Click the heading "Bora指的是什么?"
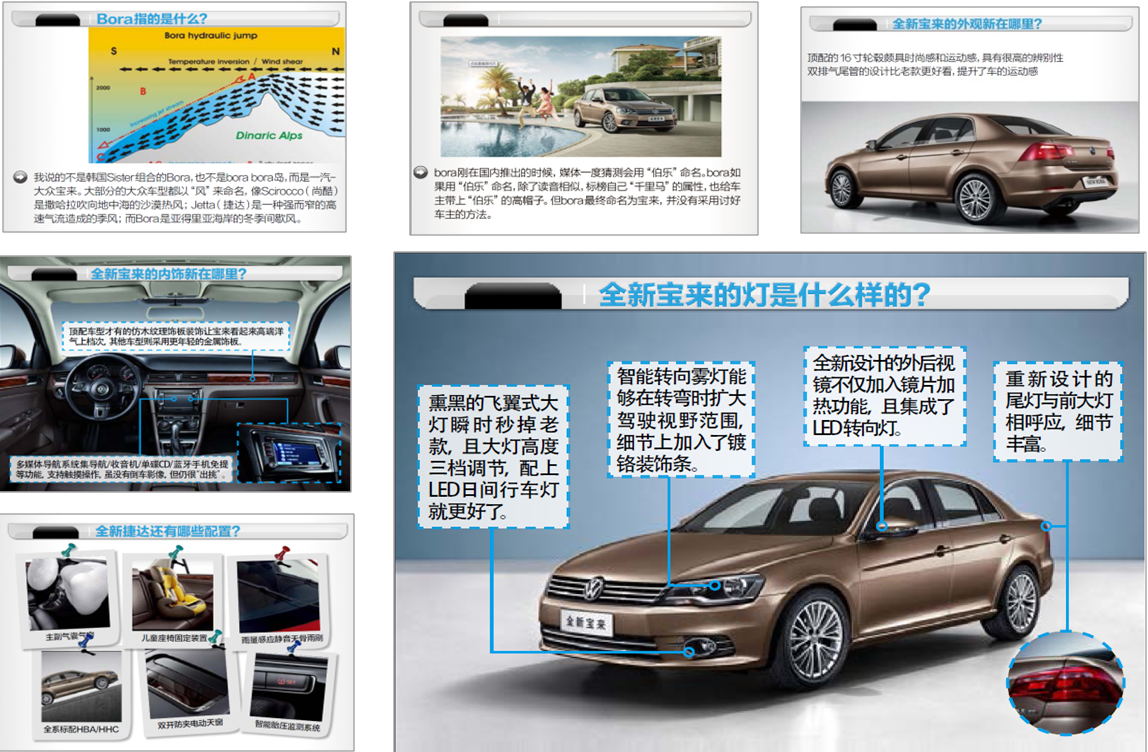Image resolution: width=1148 pixels, height=752 pixels. pyautogui.click(x=152, y=18)
